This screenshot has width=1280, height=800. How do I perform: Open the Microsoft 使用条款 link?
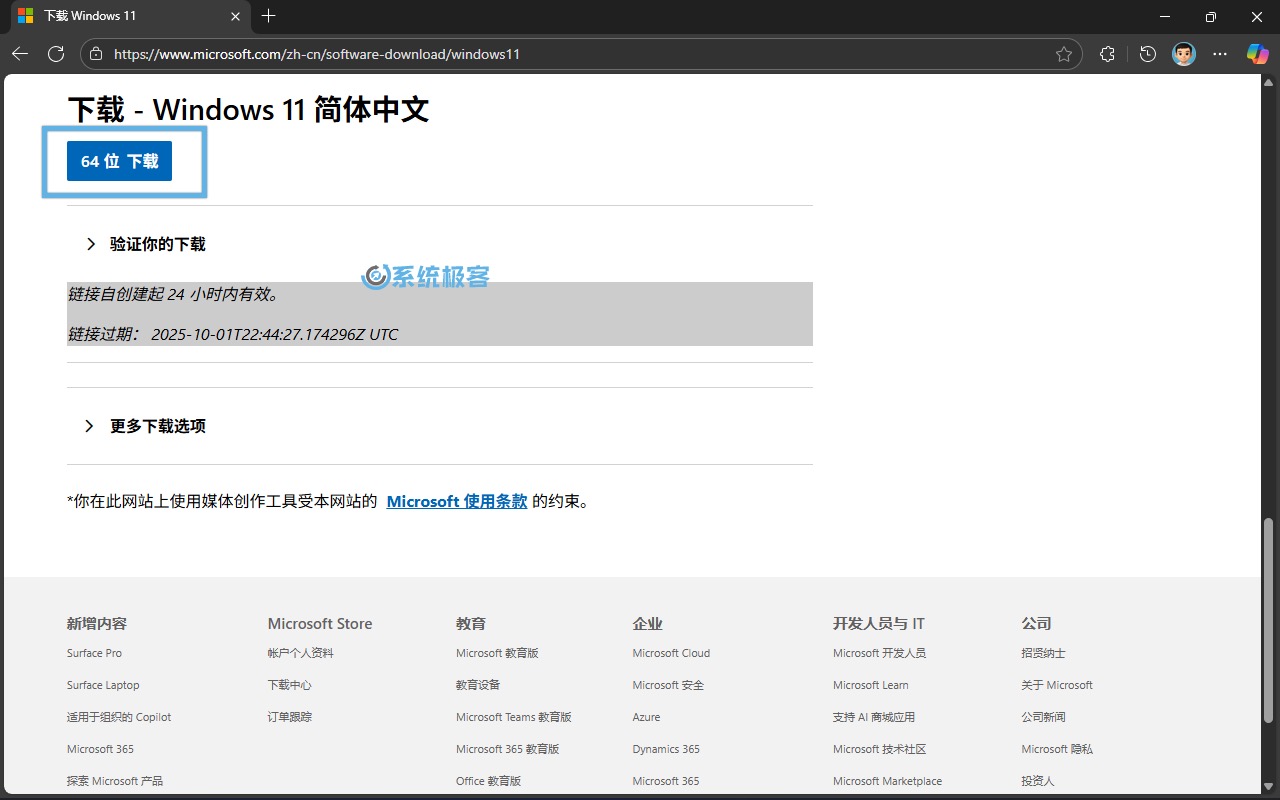(x=456, y=501)
